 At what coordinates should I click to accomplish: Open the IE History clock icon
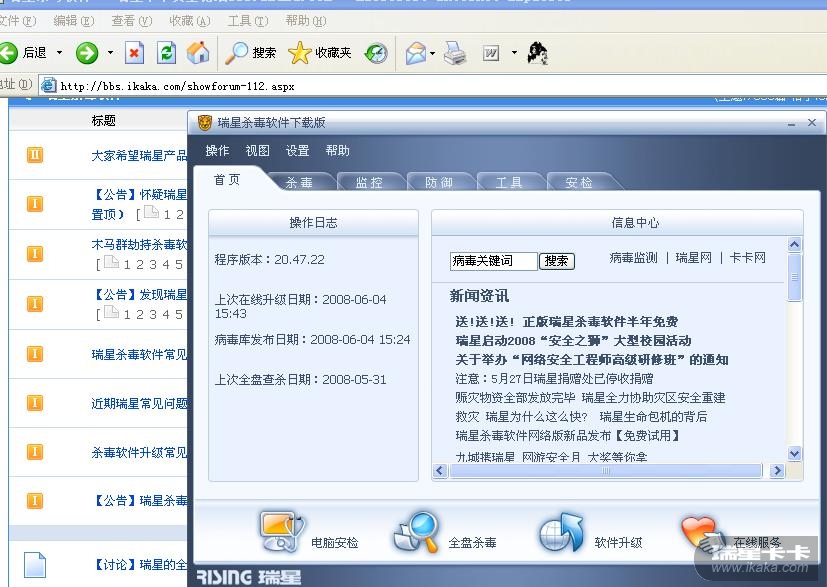[x=377, y=53]
